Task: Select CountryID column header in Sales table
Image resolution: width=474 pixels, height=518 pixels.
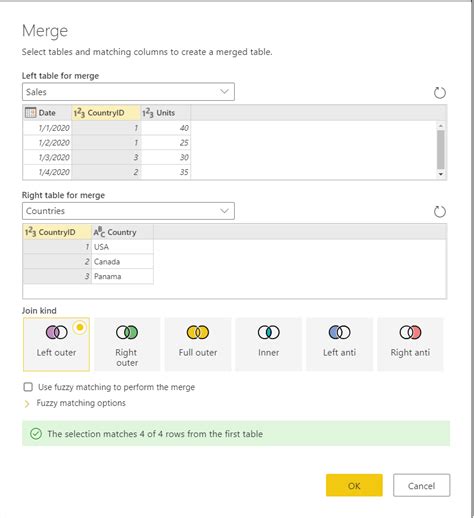Action: click(106, 113)
